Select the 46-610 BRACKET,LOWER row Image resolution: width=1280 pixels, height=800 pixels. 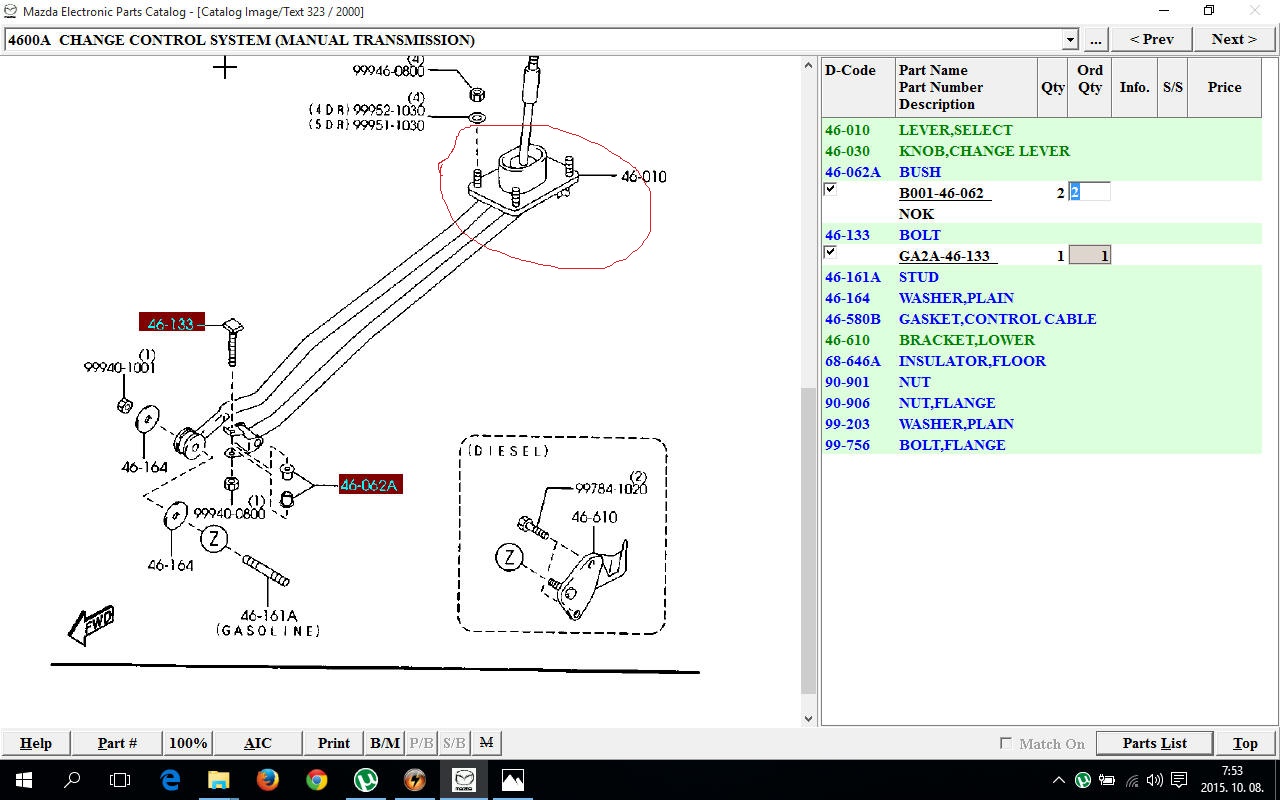[1041, 340]
